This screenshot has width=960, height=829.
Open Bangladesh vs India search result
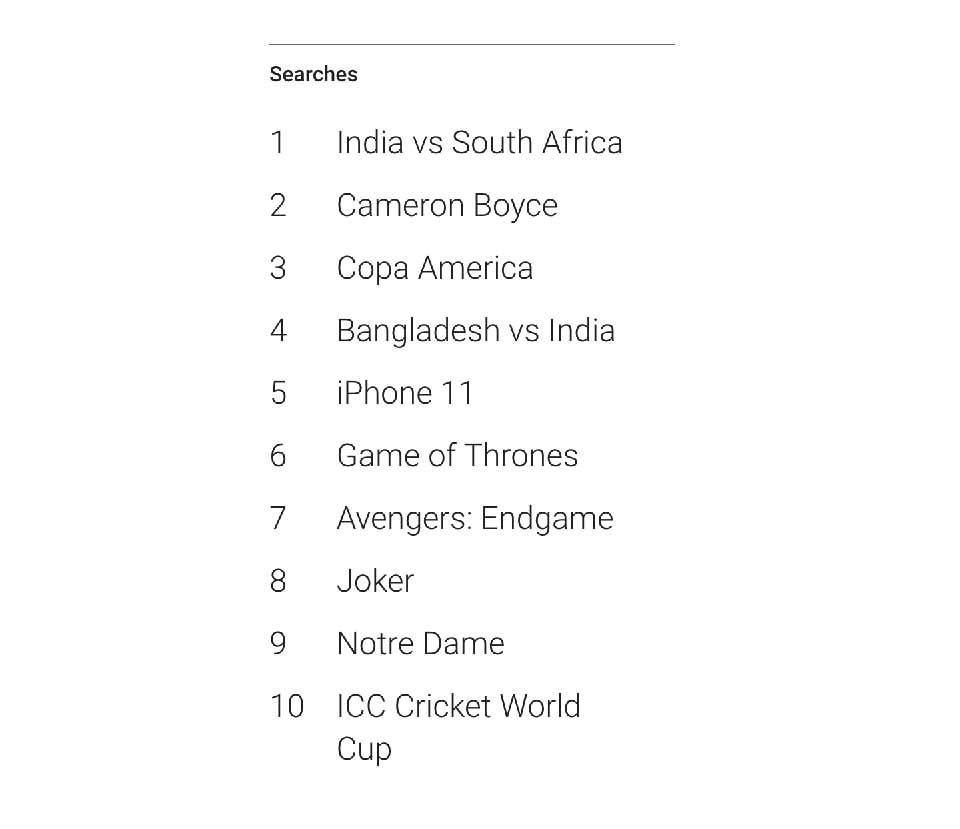click(475, 331)
